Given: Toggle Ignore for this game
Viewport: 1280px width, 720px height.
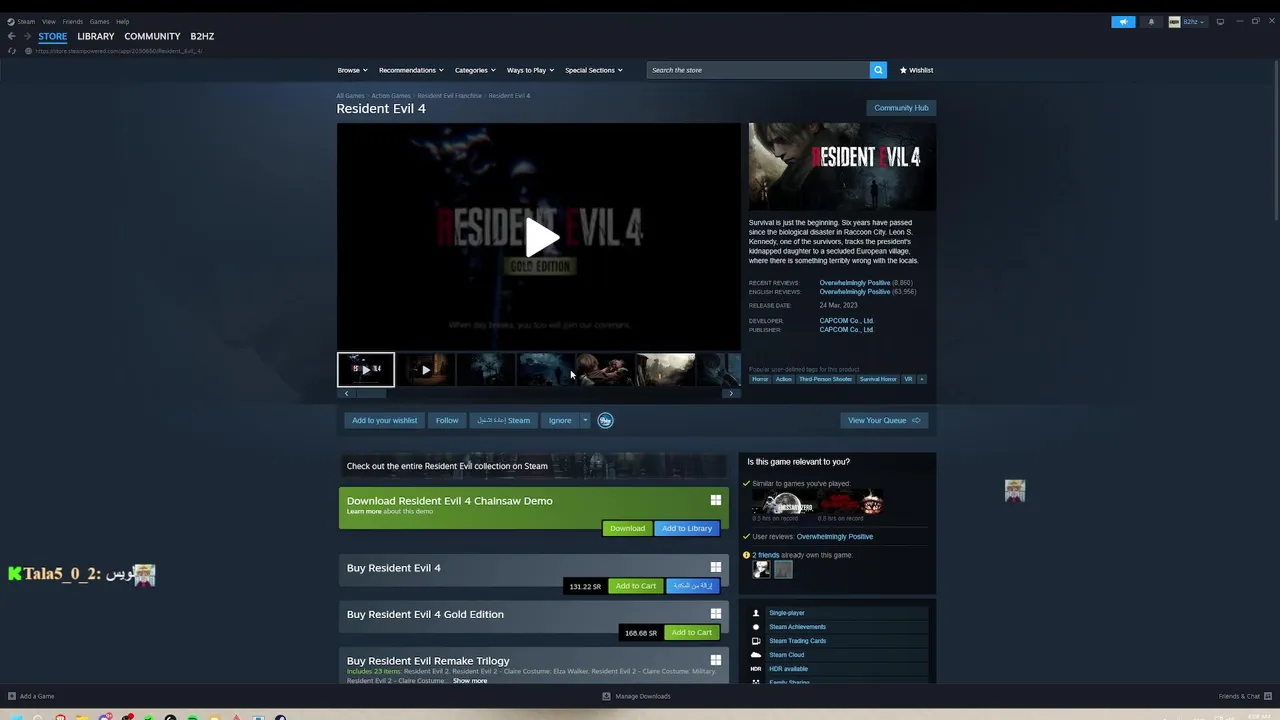Looking at the screenshot, I should click(560, 420).
